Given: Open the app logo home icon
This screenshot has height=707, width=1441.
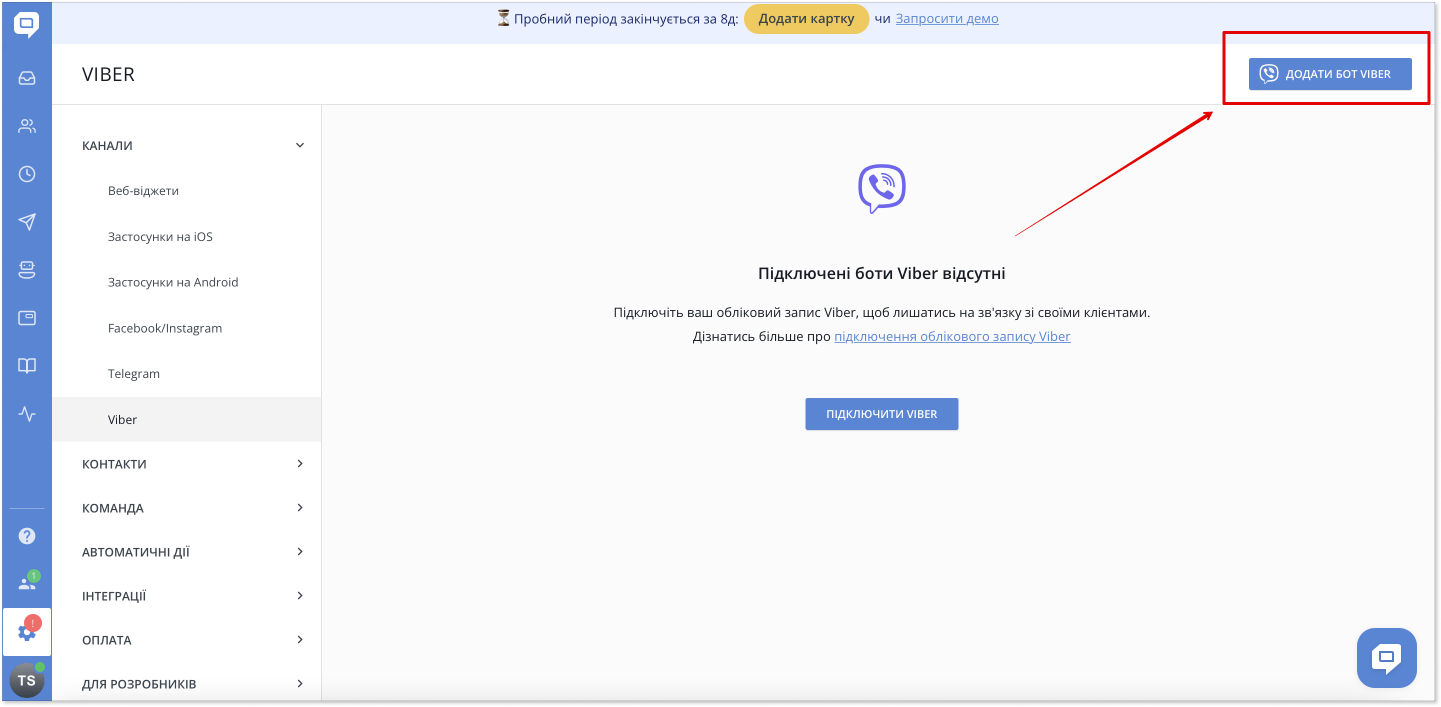Looking at the screenshot, I should click(27, 25).
